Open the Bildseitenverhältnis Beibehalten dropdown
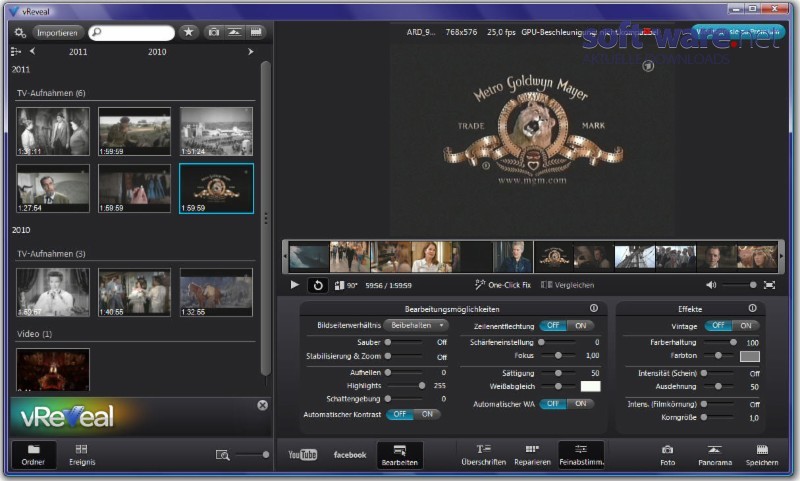The width and height of the screenshot is (800, 481). (416, 325)
